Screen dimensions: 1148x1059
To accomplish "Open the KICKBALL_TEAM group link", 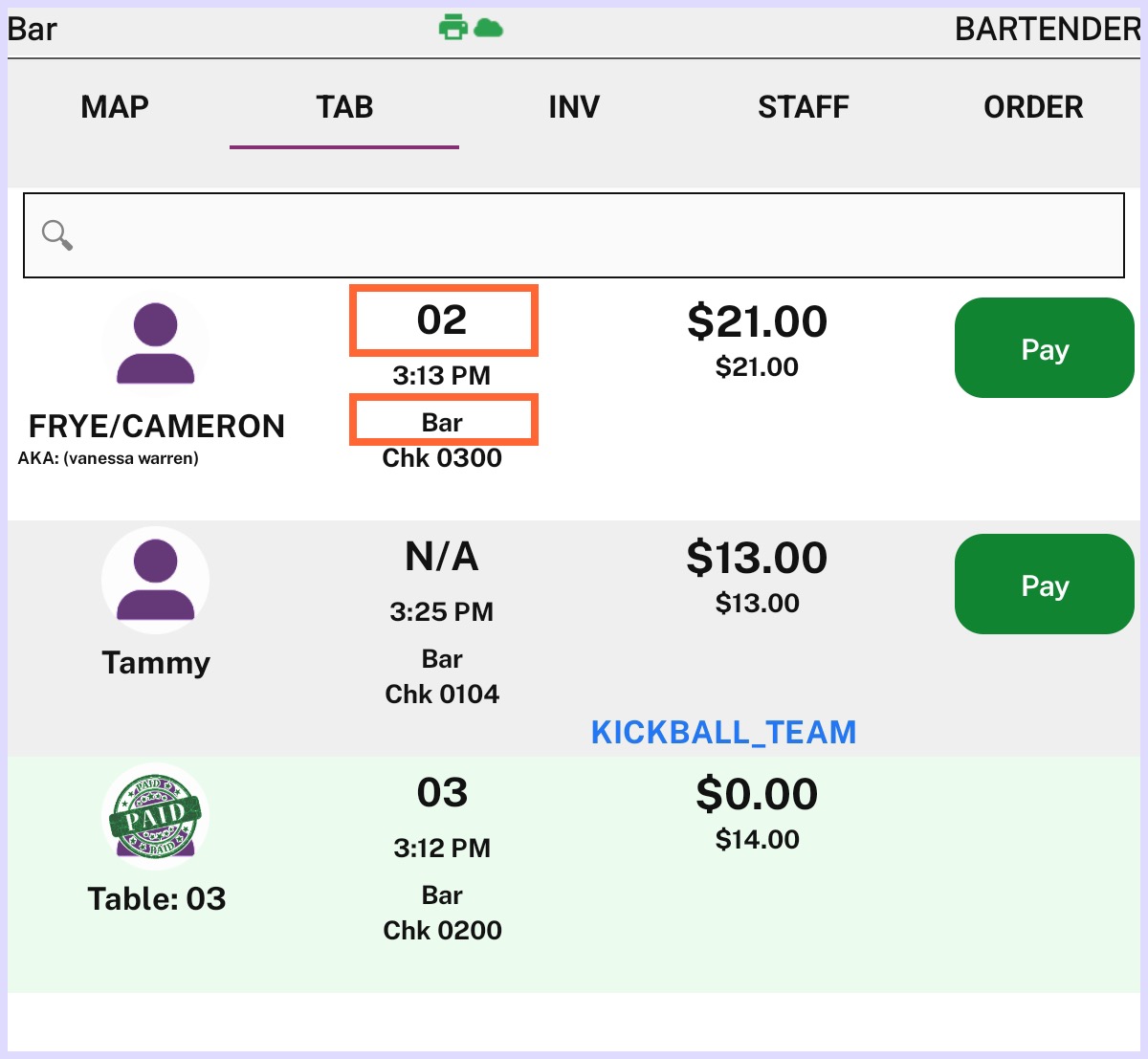I will tap(724, 733).
